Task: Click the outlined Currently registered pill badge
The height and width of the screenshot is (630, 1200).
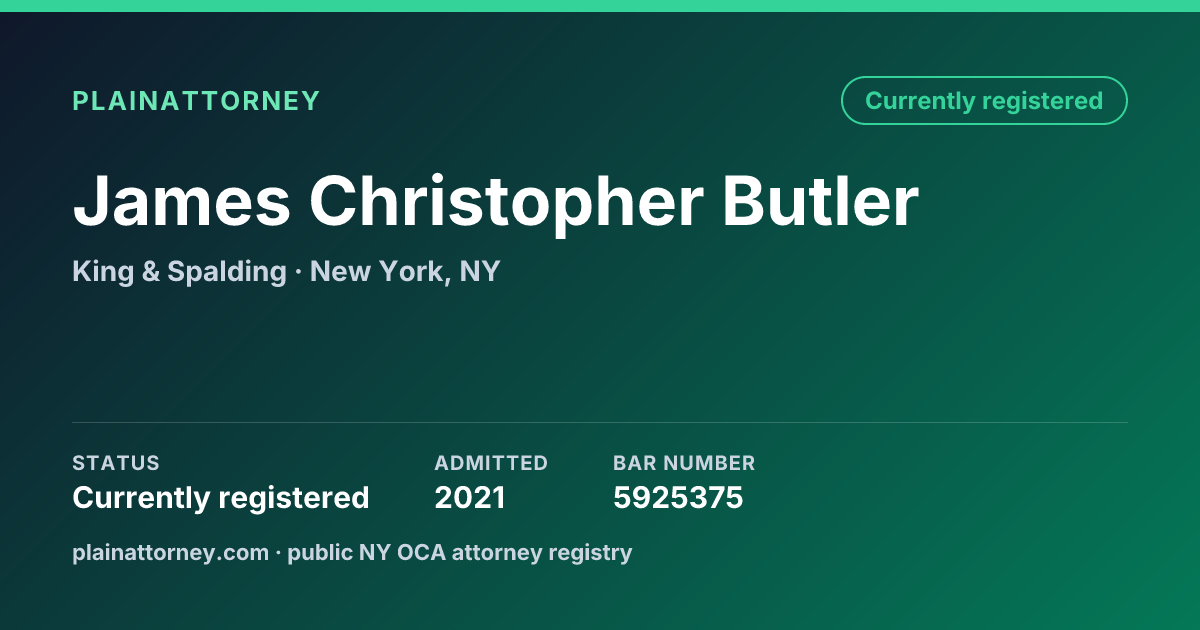Action: coord(984,101)
